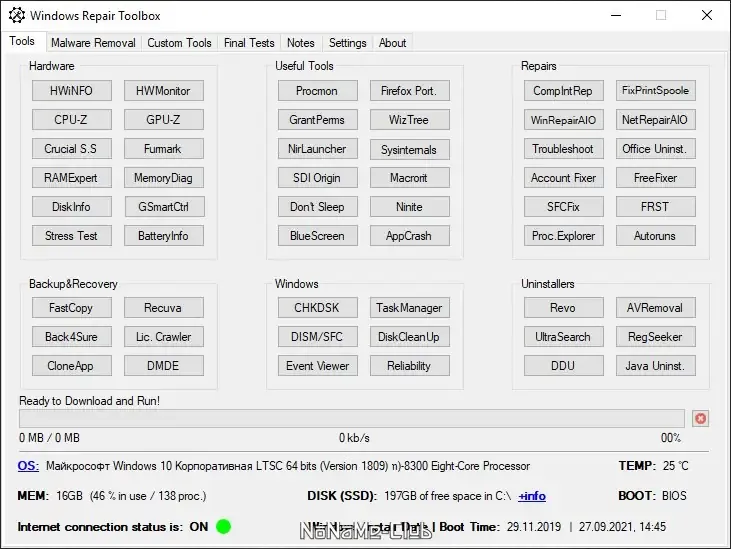Open TaskManager
Viewport: 731px width, 549px height.
pos(410,308)
